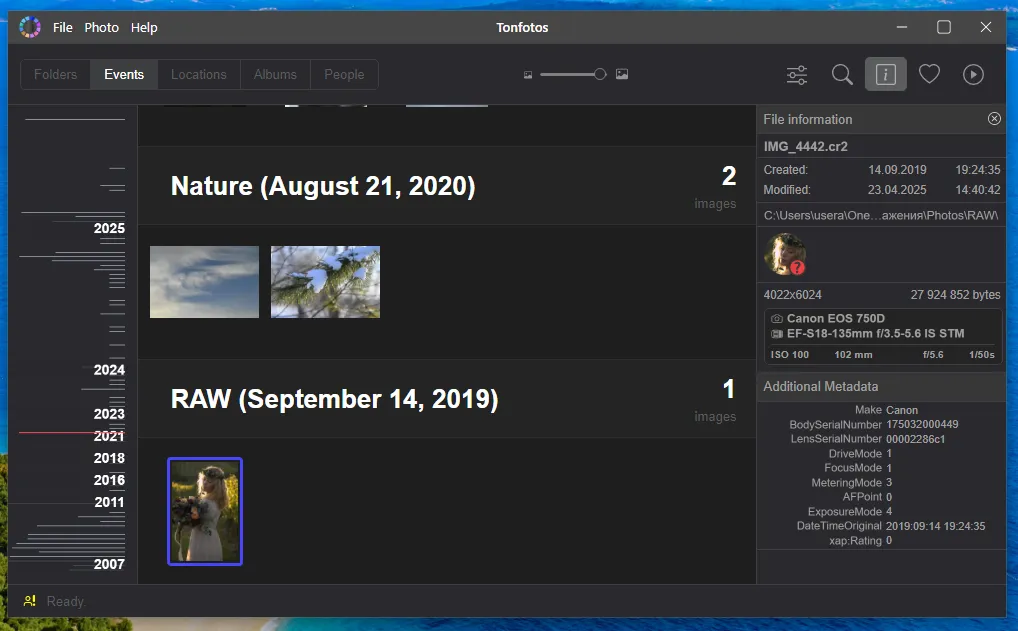The width and height of the screenshot is (1018, 631).
Task: Click the Nature (August 21, 2020) heading
Action: coord(323,186)
